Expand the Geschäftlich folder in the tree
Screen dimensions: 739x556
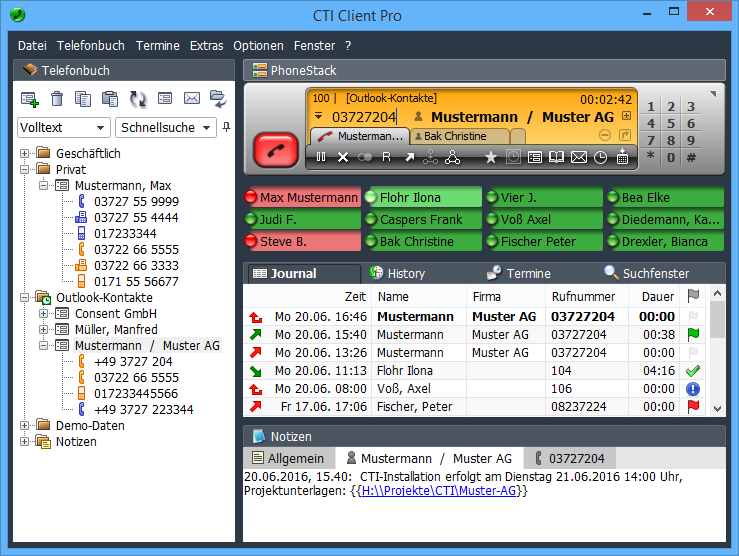pos(24,154)
